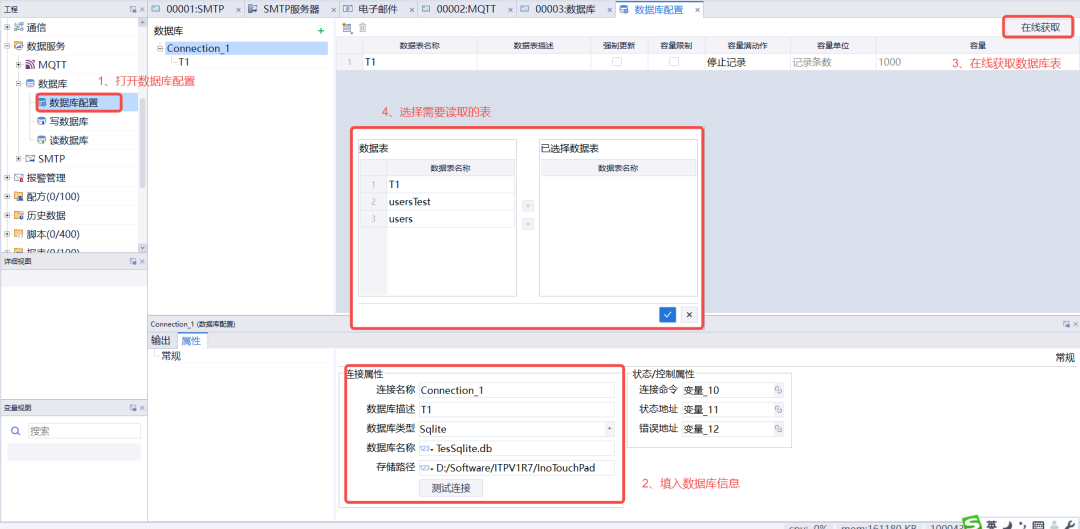Open the 数据库类型 Sqlite dropdown
1080x529 pixels.
610,429
